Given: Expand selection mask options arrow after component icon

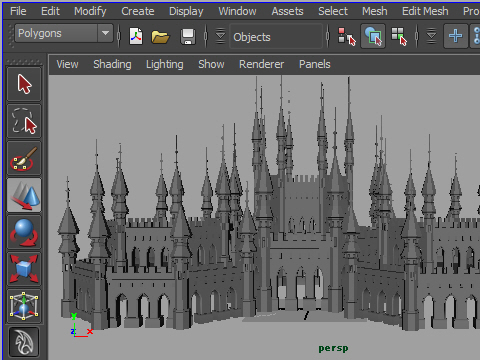Looking at the screenshot, I should (x=431, y=36).
